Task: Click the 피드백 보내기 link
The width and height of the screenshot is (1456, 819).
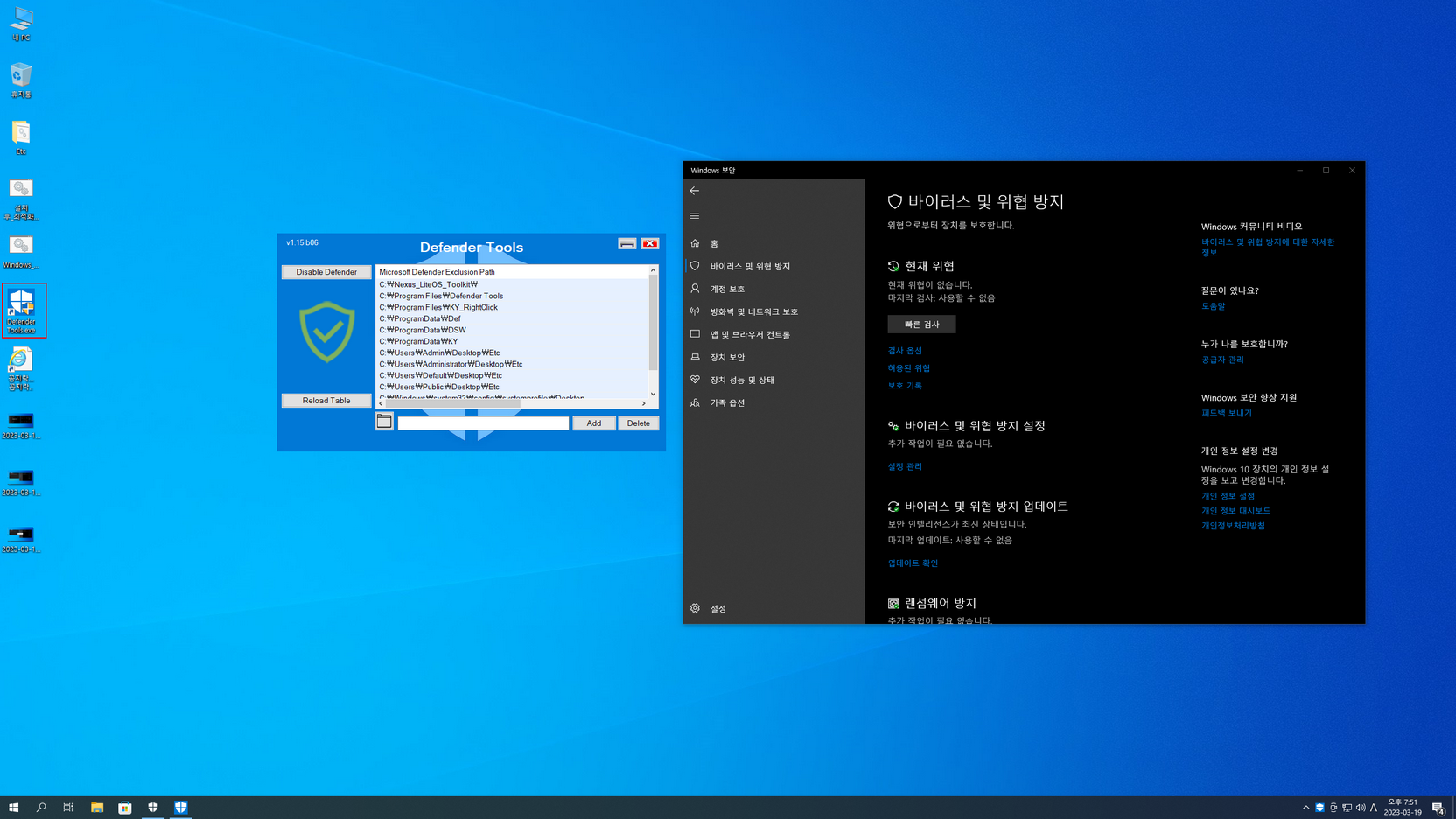Action: [1227, 413]
